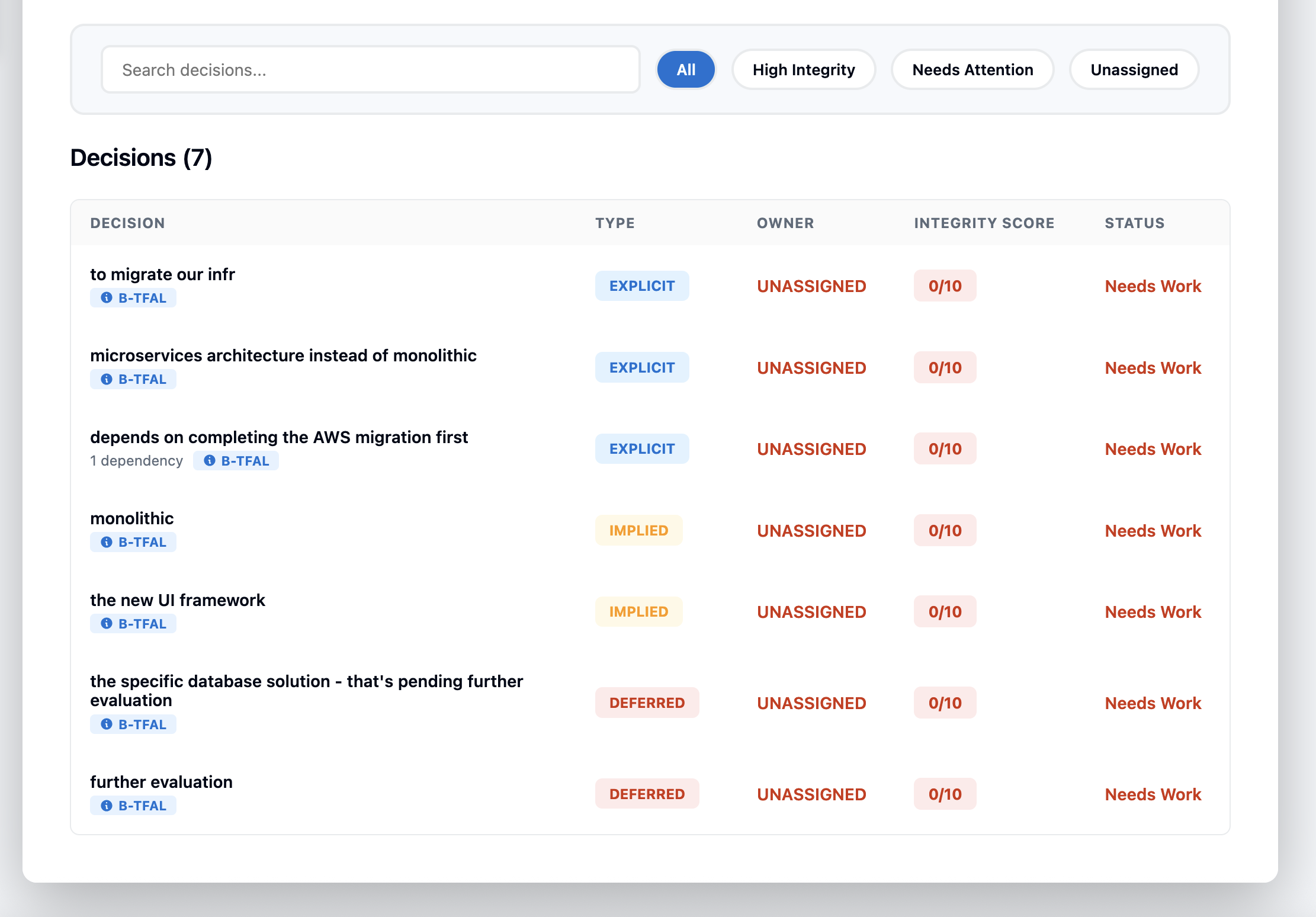Click B-TFAL info icon under database solution decision
This screenshot has height=917, width=1316.
click(107, 724)
